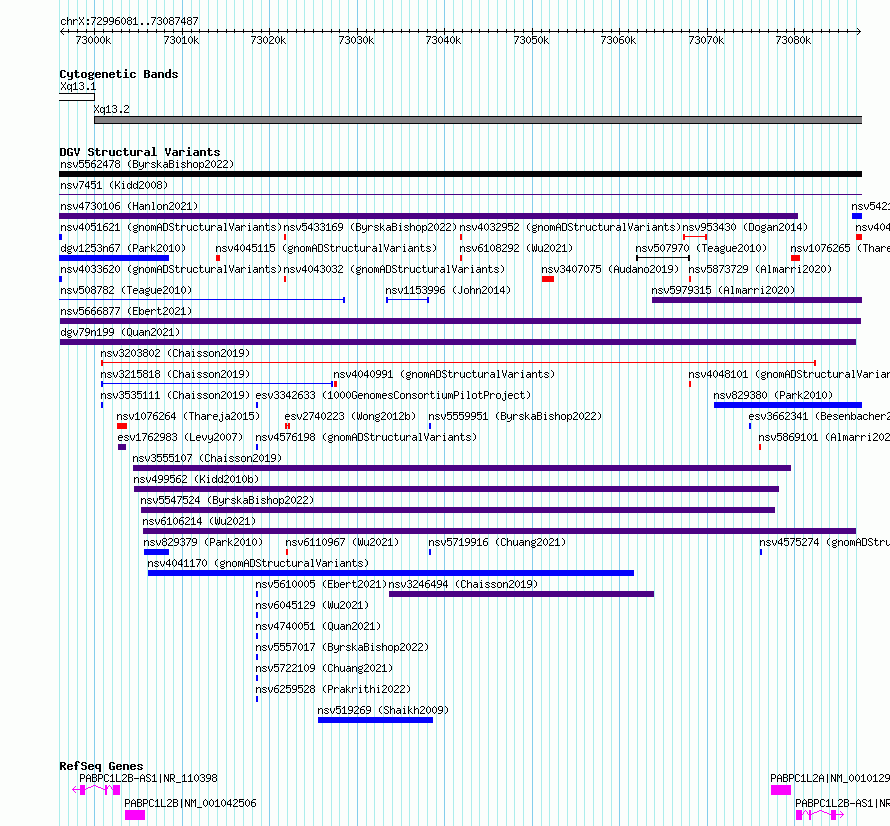890x826 pixels.
Task: Click nsv5557017 (ByrskaBishop2022) label
Action: [342, 647]
